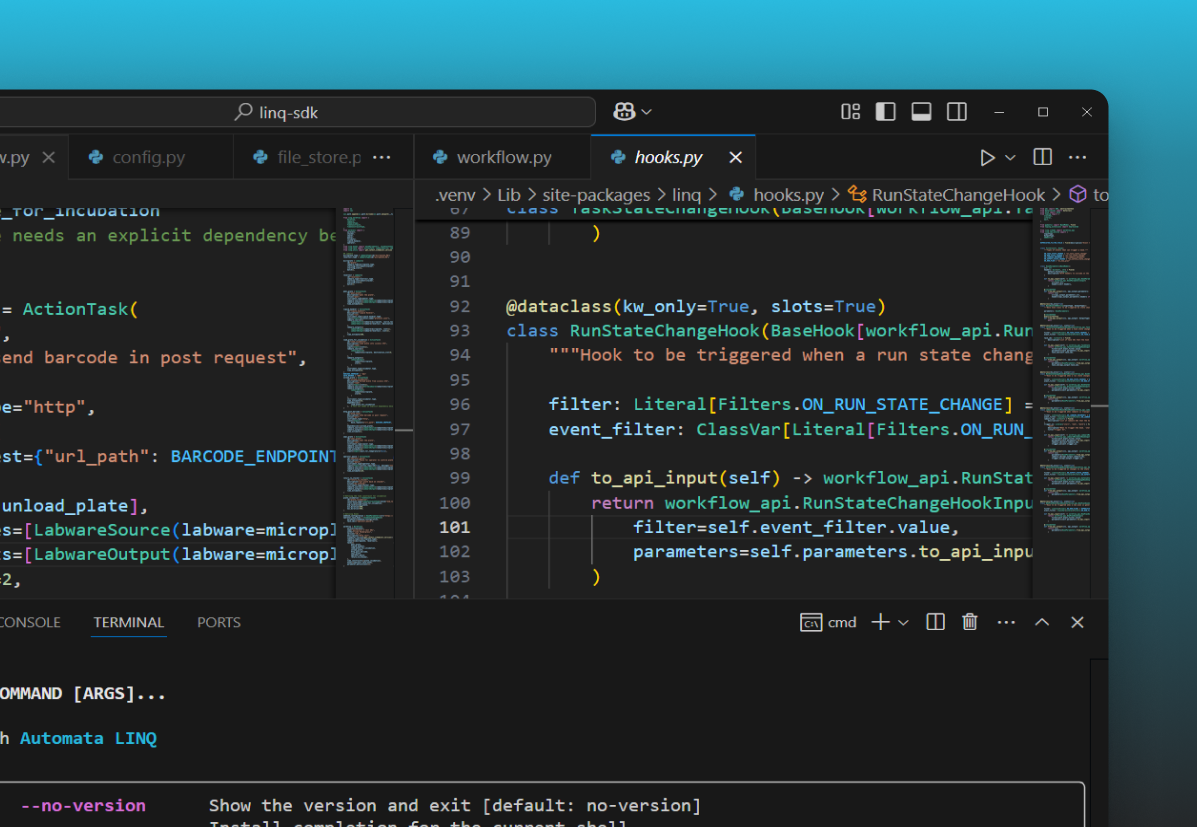Open the Copilot menu in the title bar

click(x=632, y=111)
